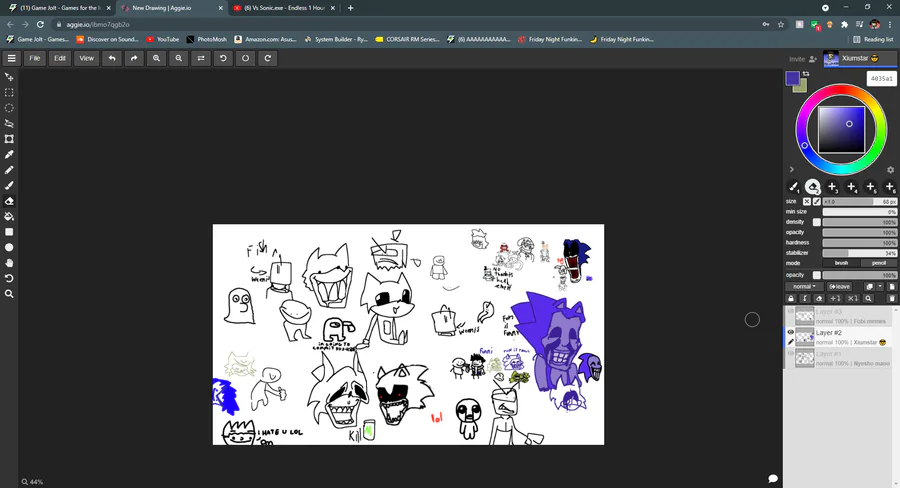Screen dimensions: 900x488
Task: Switch brush mode to pencil
Action: pos(879,263)
